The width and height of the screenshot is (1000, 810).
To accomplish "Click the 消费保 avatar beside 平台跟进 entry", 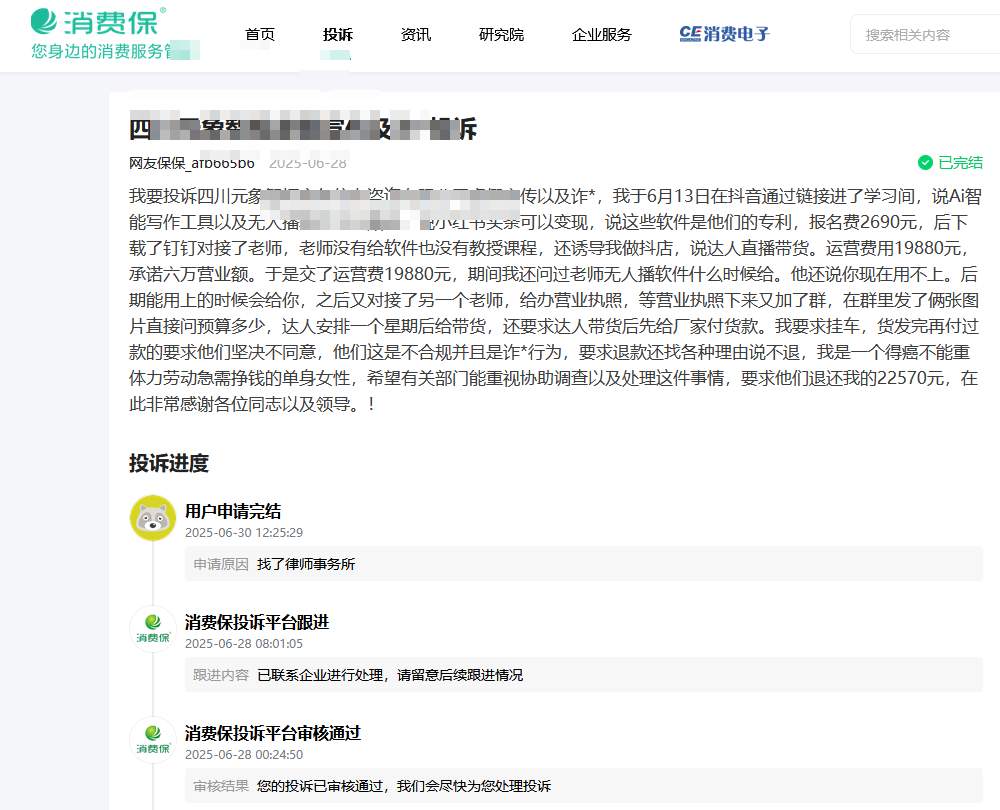I will 152,628.
